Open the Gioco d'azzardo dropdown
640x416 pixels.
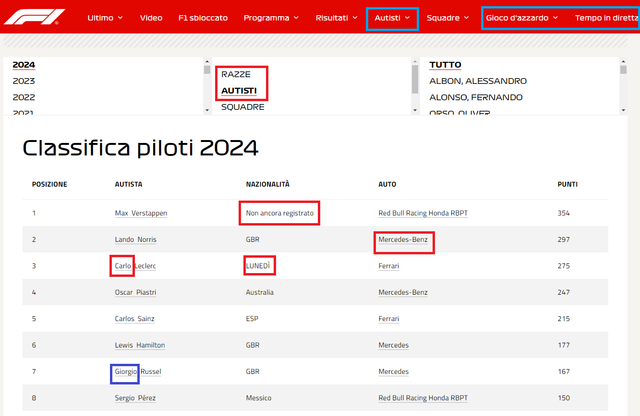pyautogui.click(x=522, y=18)
